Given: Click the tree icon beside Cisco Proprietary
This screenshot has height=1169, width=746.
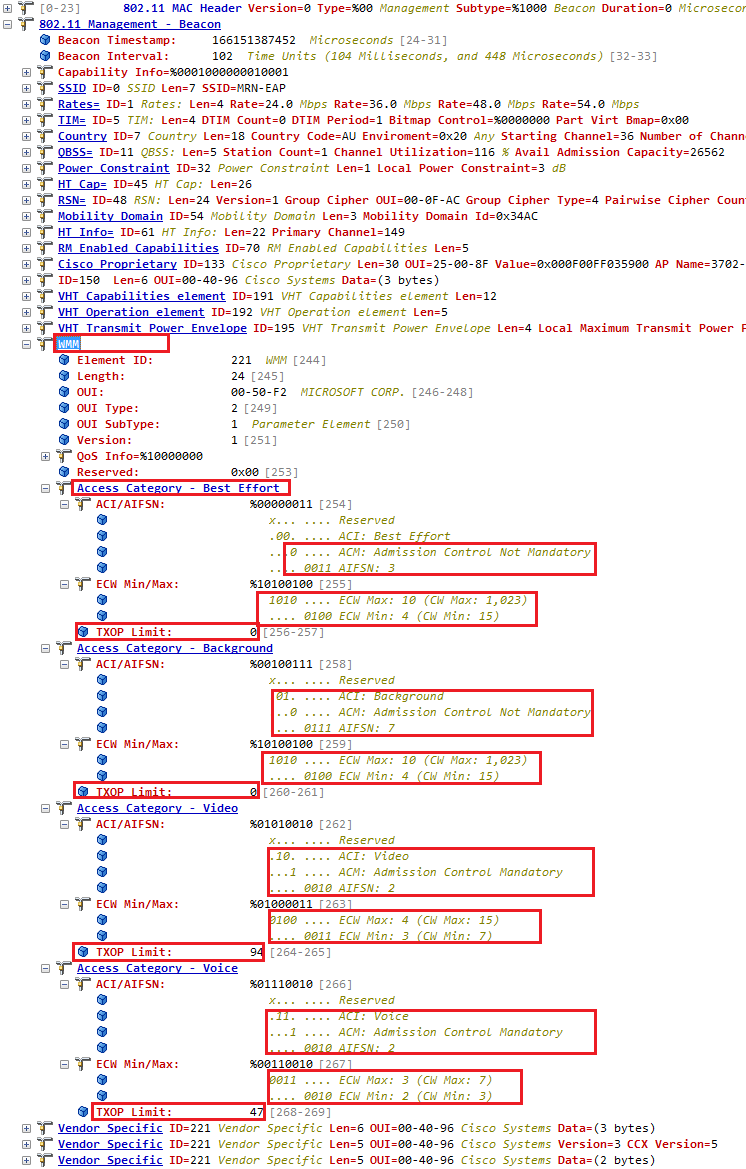Looking at the screenshot, I should (45, 264).
